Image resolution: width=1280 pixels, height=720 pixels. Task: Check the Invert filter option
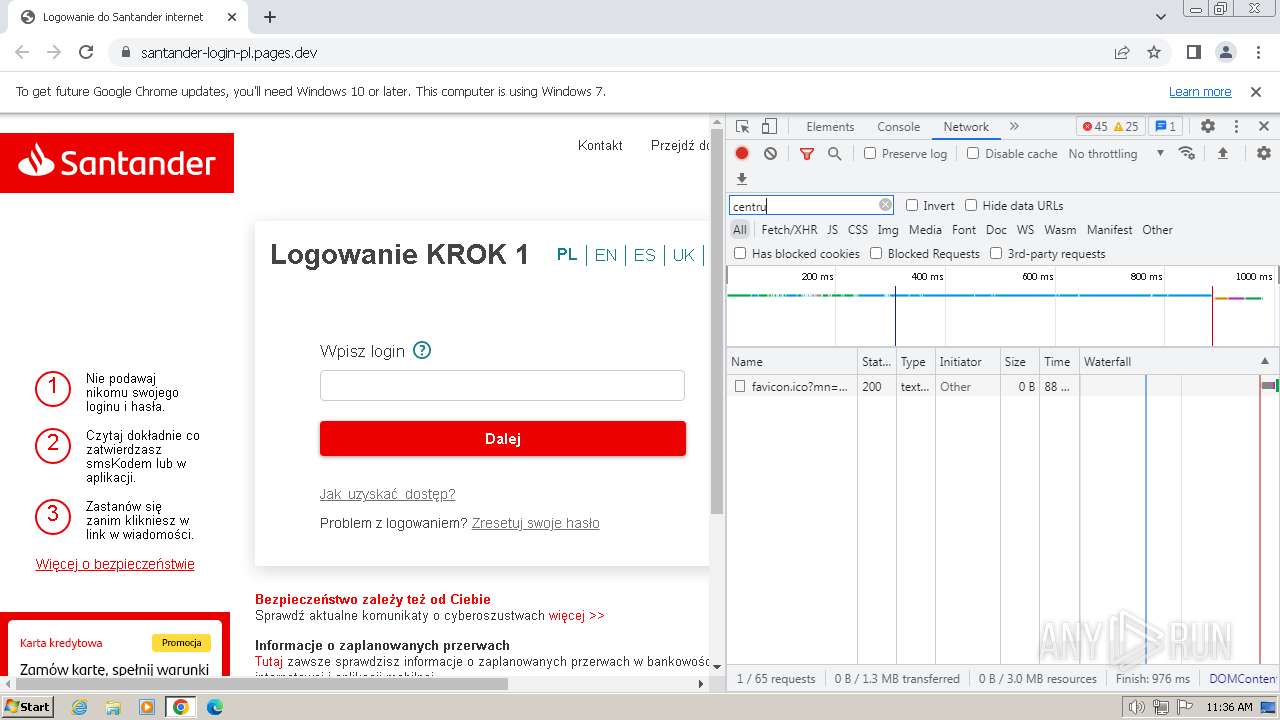tap(912, 205)
